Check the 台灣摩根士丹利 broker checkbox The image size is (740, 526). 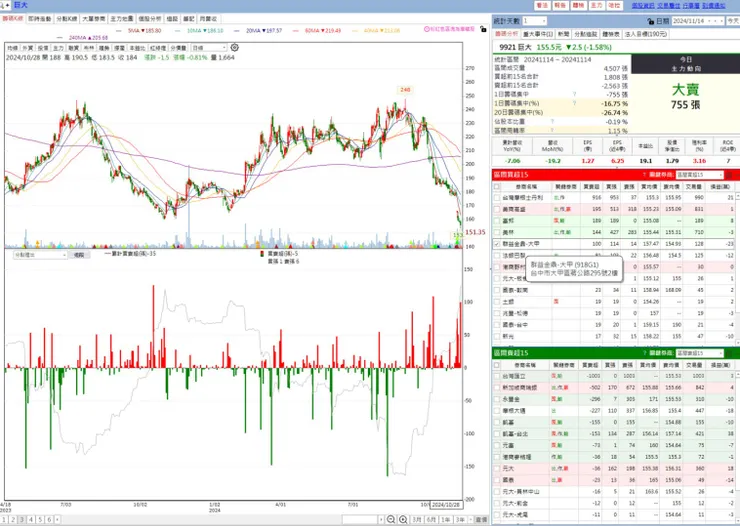[496, 198]
